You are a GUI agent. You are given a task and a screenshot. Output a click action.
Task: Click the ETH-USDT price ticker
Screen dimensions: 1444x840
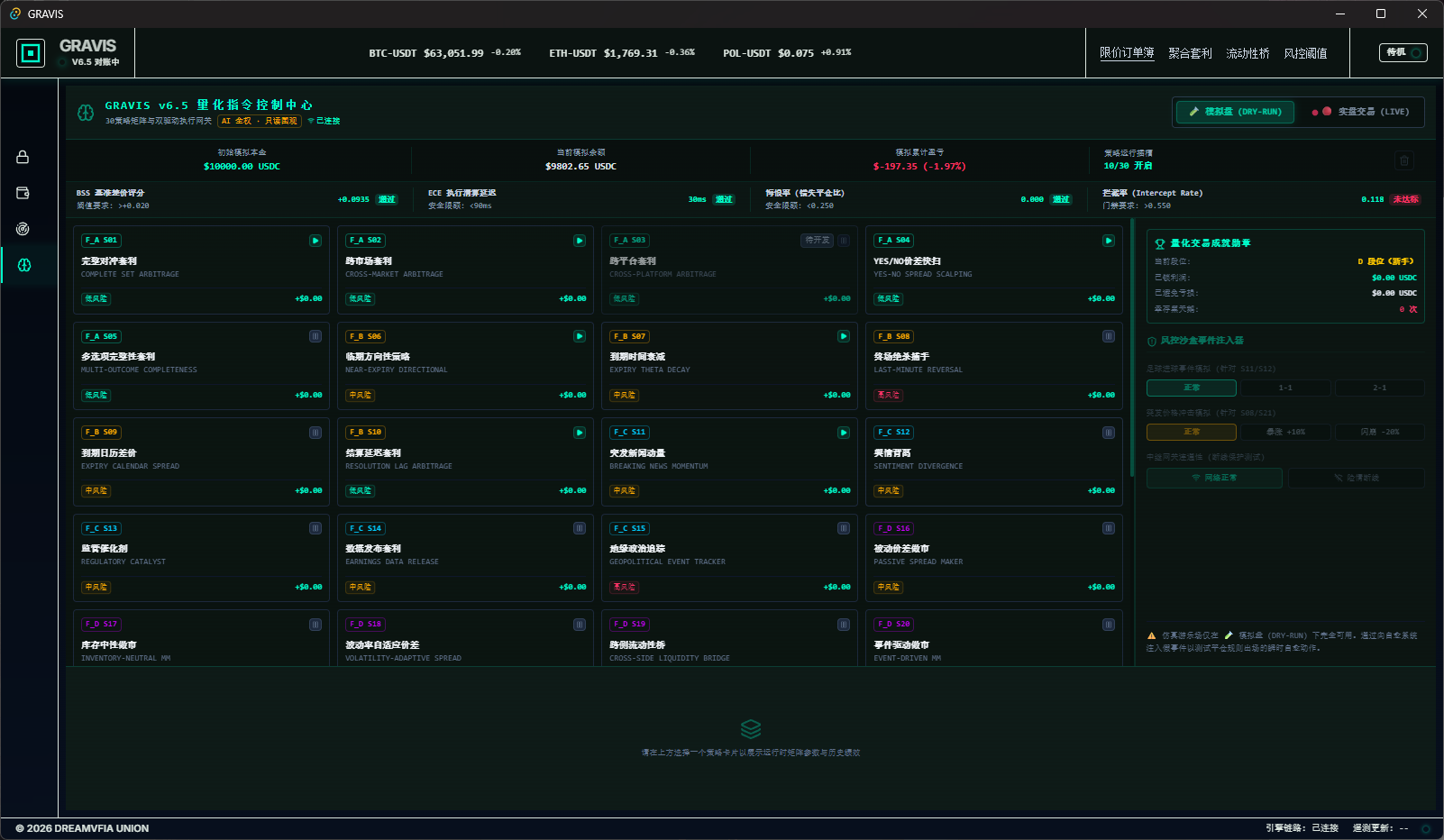622,53
